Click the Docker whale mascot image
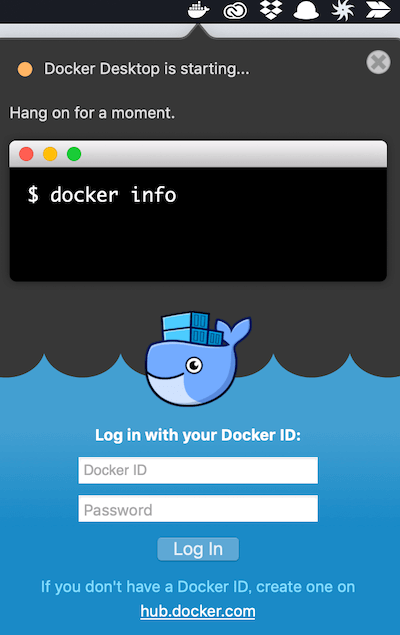Image resolution: width=400 pixels, height=635 pixels. 198,358
